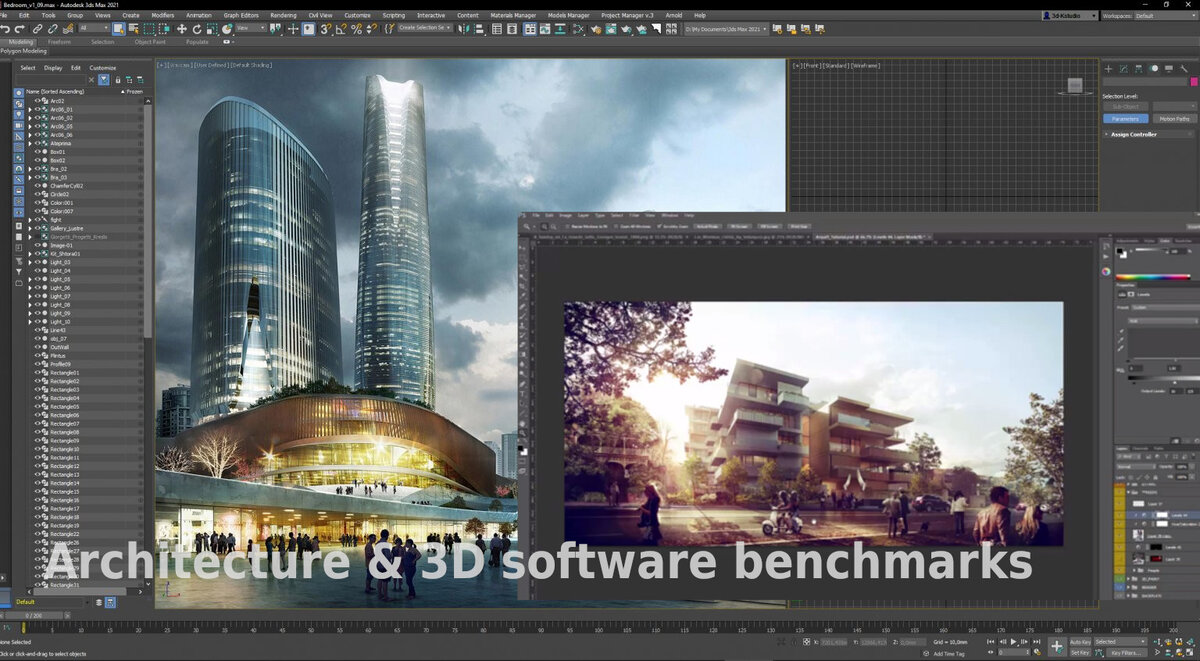Toggle the 3D Snaps icon

(325, 29)
